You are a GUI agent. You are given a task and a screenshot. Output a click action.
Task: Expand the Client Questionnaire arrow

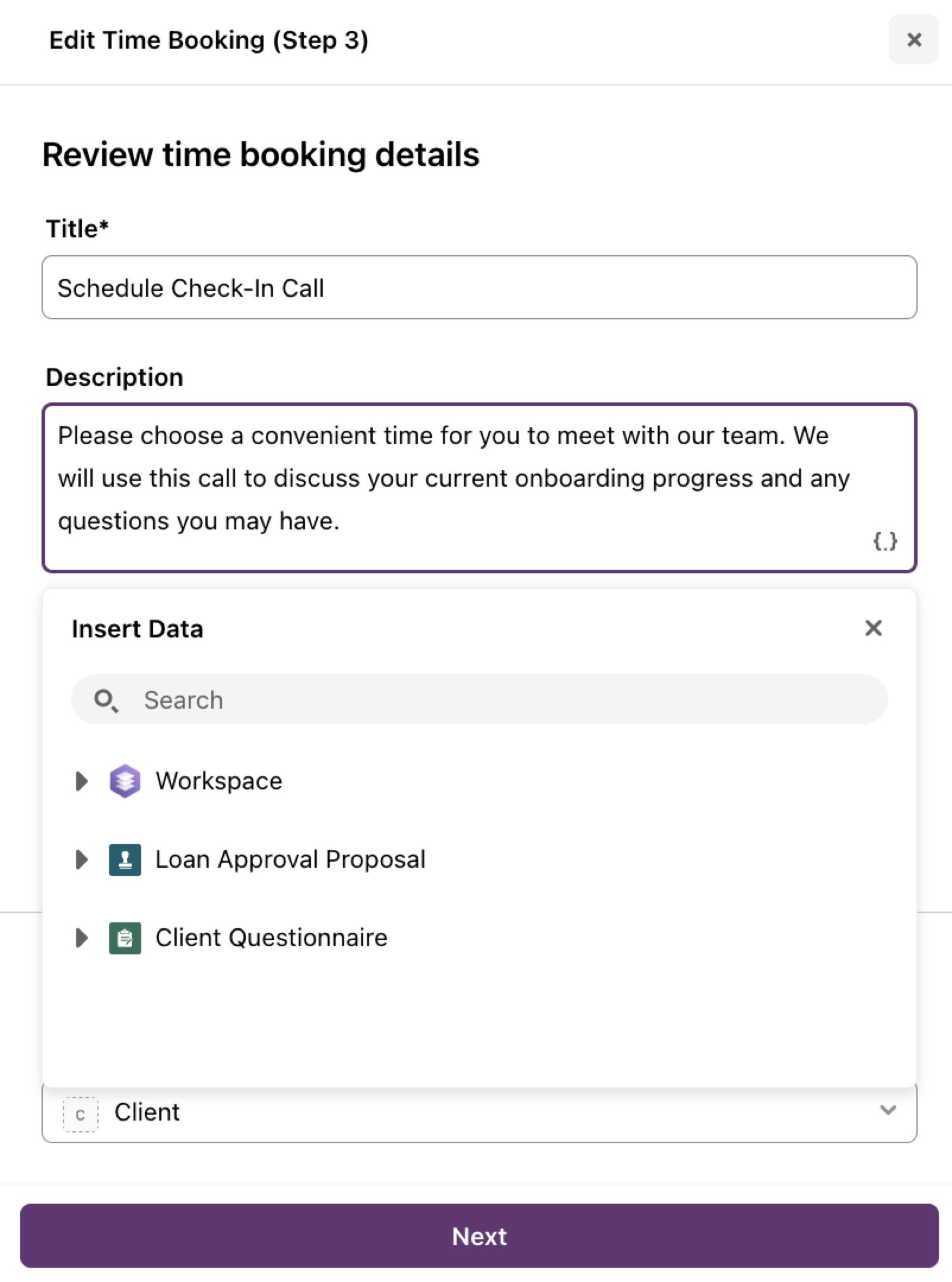coord(82,938)
